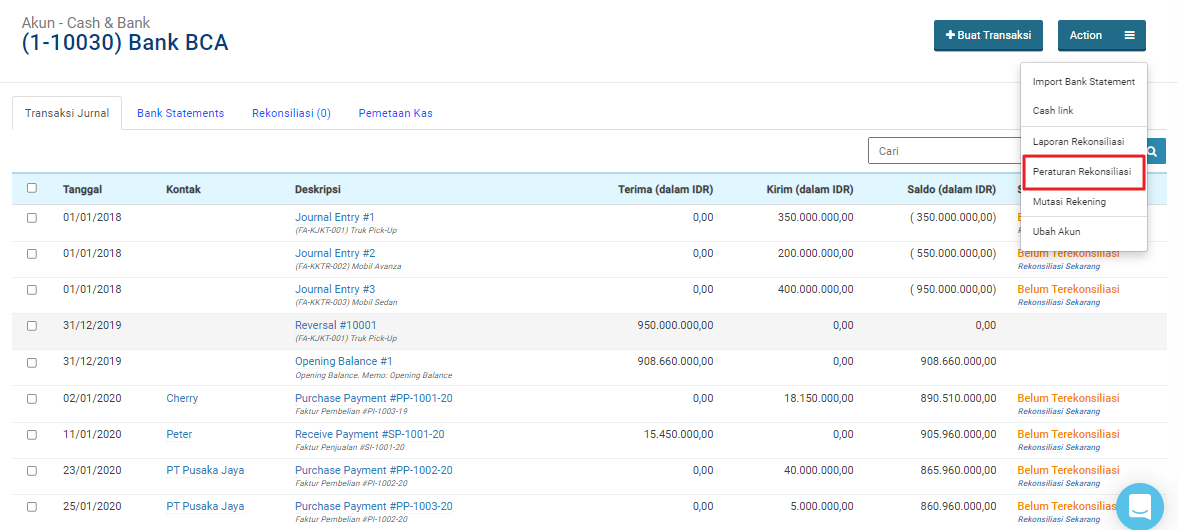Click the 950.000.000,00 Terima amount
Screen dimensions: 1178x530
pos(675,326)
